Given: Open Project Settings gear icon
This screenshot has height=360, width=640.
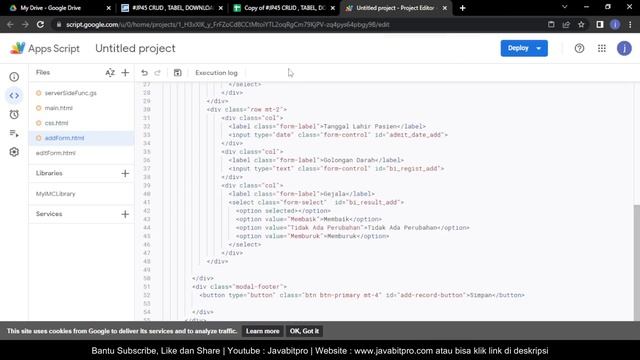Looking at the screenshot, I should tap(14, 152).
